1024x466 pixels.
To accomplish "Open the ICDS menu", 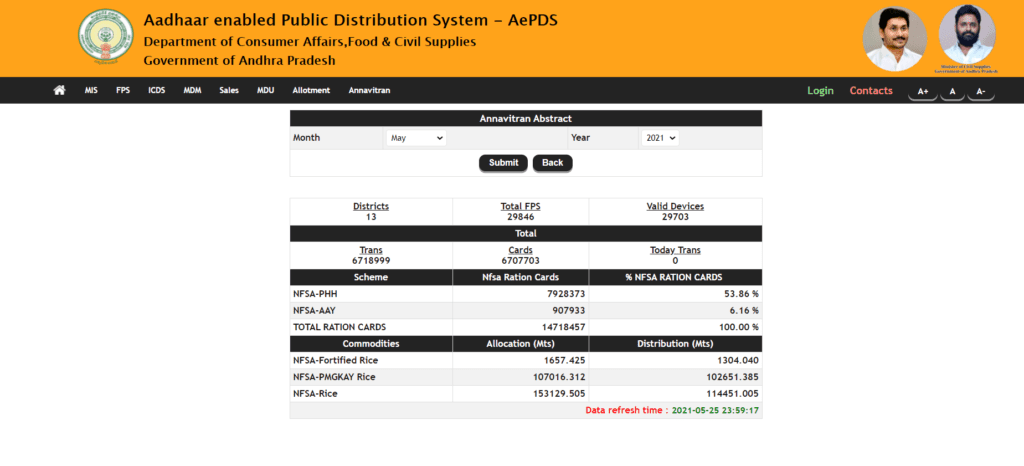I will point(157,91).
